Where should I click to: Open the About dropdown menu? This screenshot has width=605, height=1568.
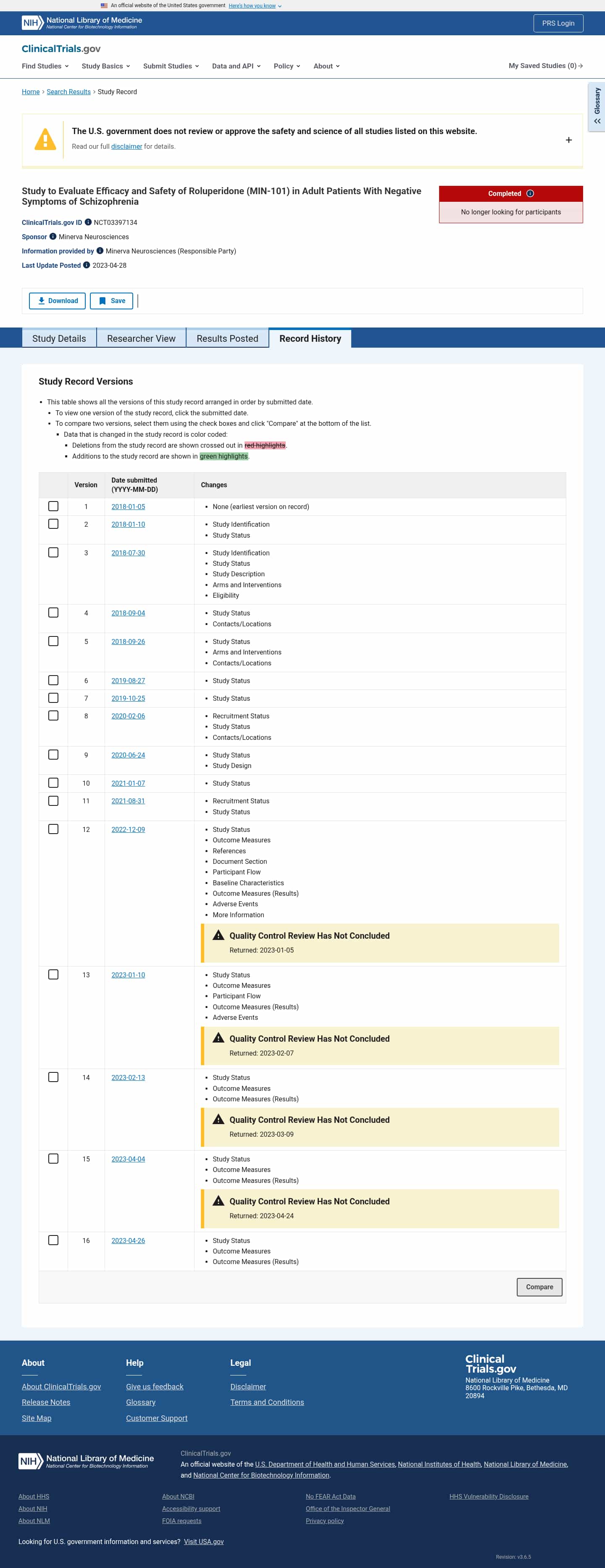tap(327, 66)
